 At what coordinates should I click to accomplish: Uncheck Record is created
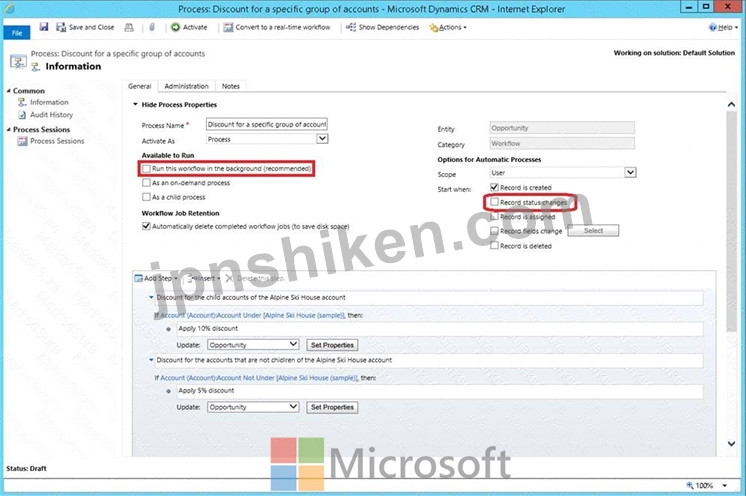494,187
